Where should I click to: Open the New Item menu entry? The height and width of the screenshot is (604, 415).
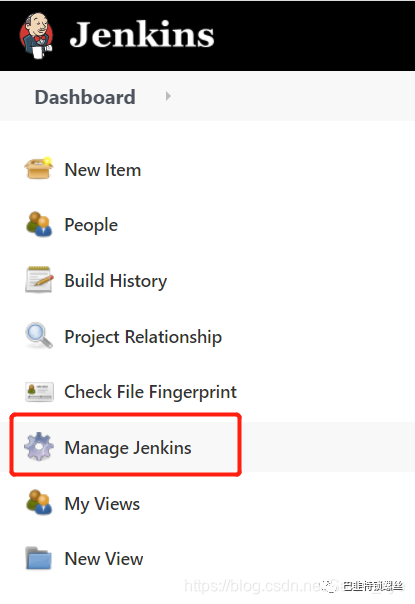(x=103, y=170)
